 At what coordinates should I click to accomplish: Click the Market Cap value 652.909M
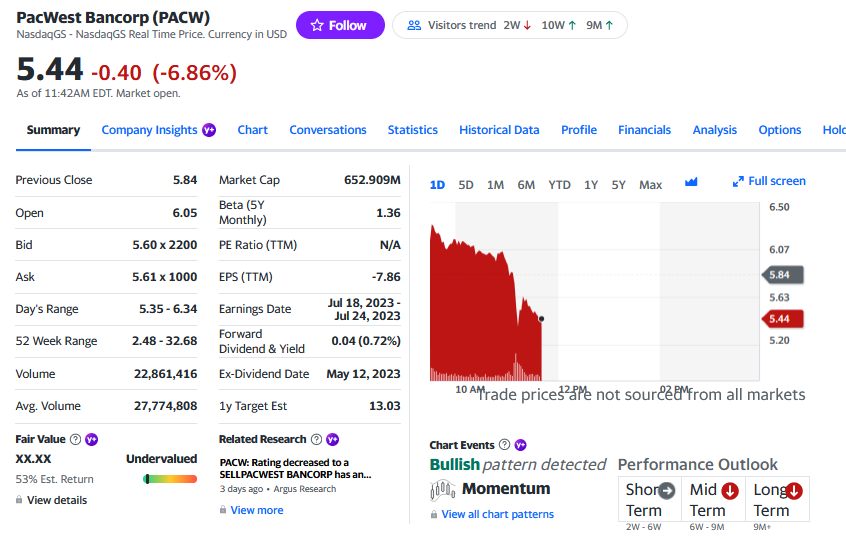click(x=372, y=180)
